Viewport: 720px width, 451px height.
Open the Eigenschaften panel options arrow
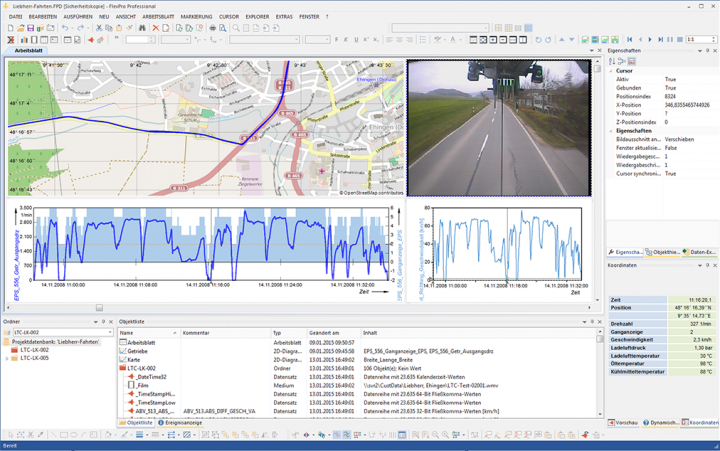[700, 51]
